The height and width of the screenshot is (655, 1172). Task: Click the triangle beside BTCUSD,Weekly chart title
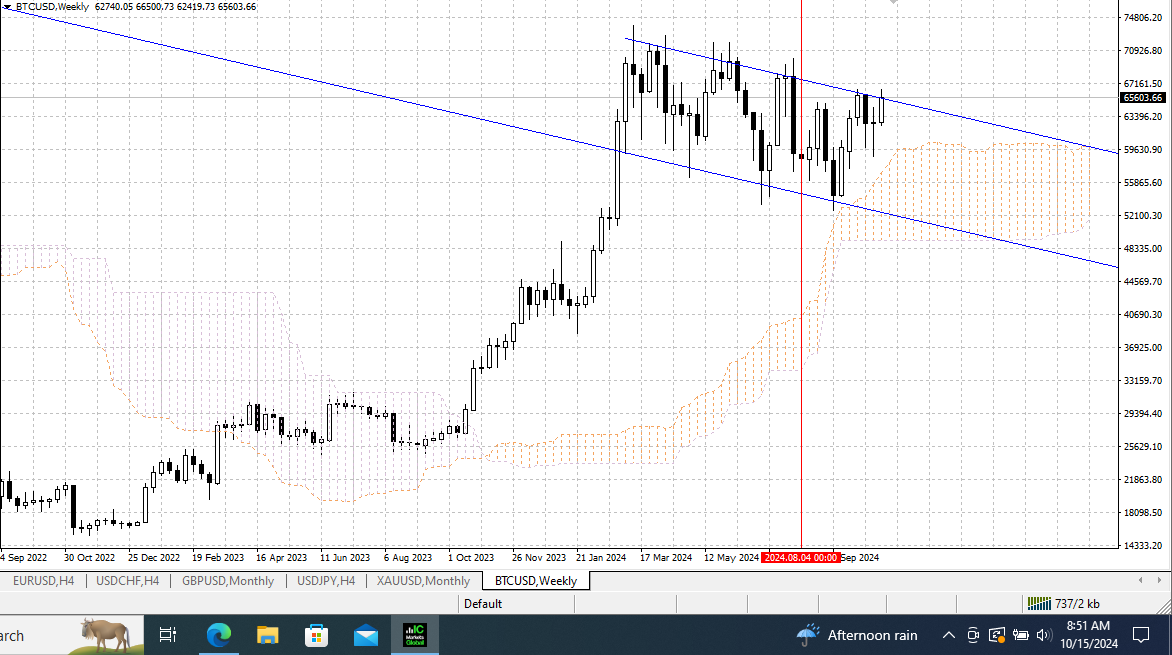(7, 7)
